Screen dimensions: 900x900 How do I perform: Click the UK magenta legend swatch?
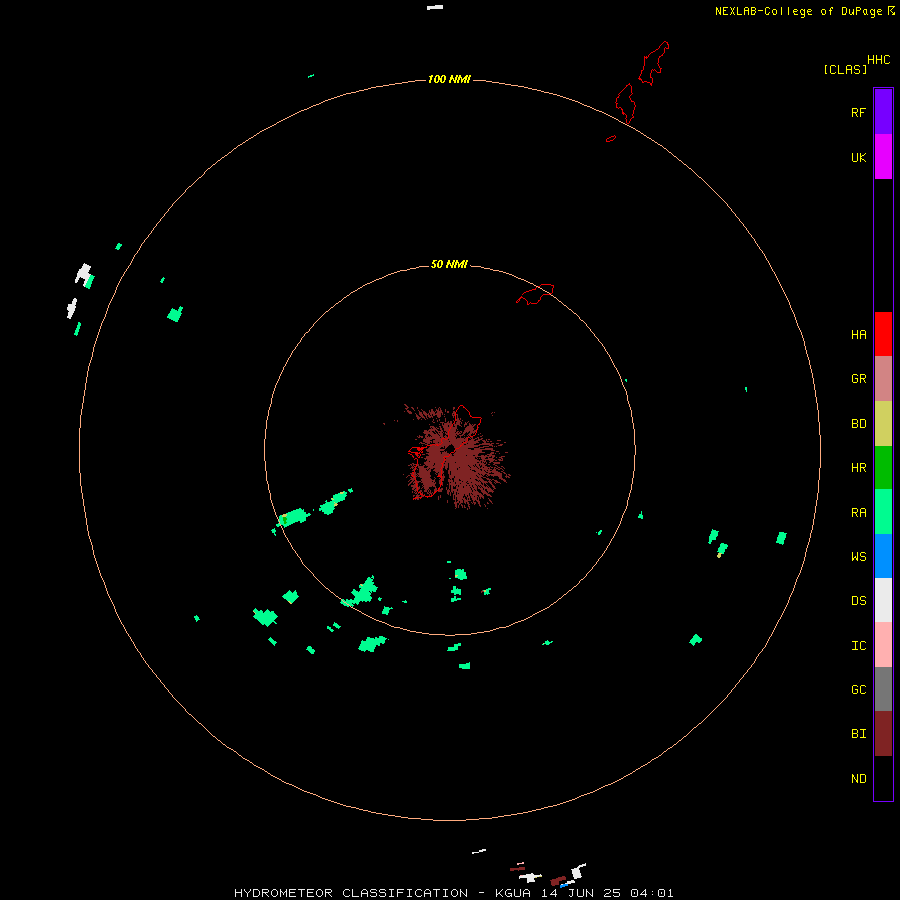pyautogui.click(x=883, y=157)
